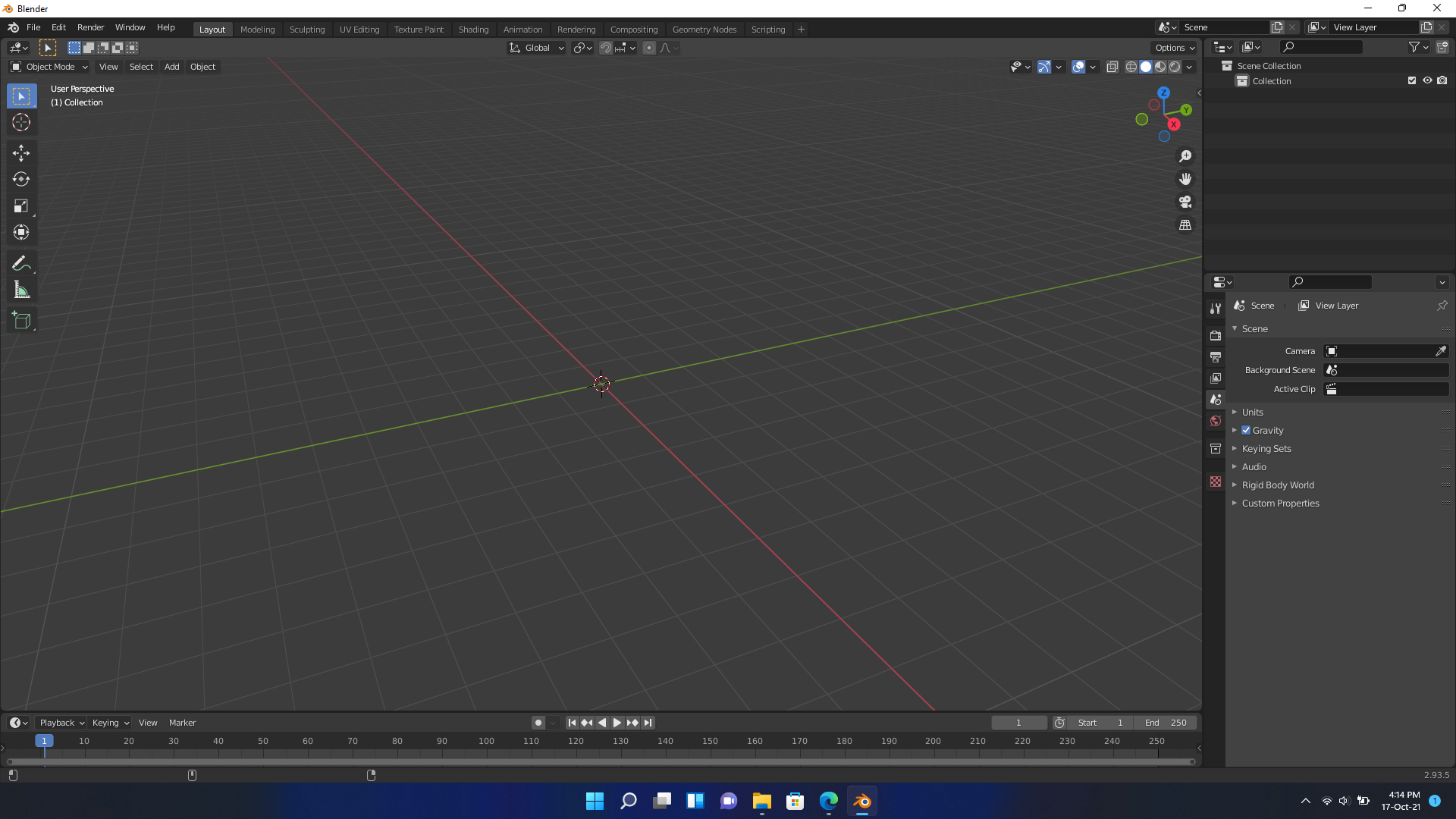Screen dimensions: 1456x819
Task: Select the Rotate tool
Action: 21,180
